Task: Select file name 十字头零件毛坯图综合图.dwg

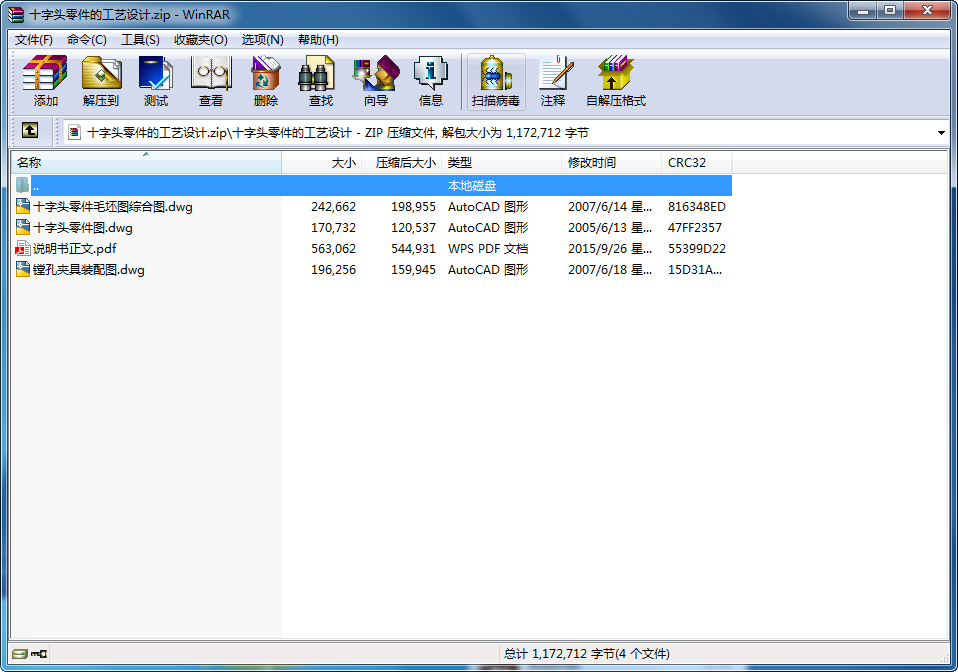Action: (x=113, y=206)
